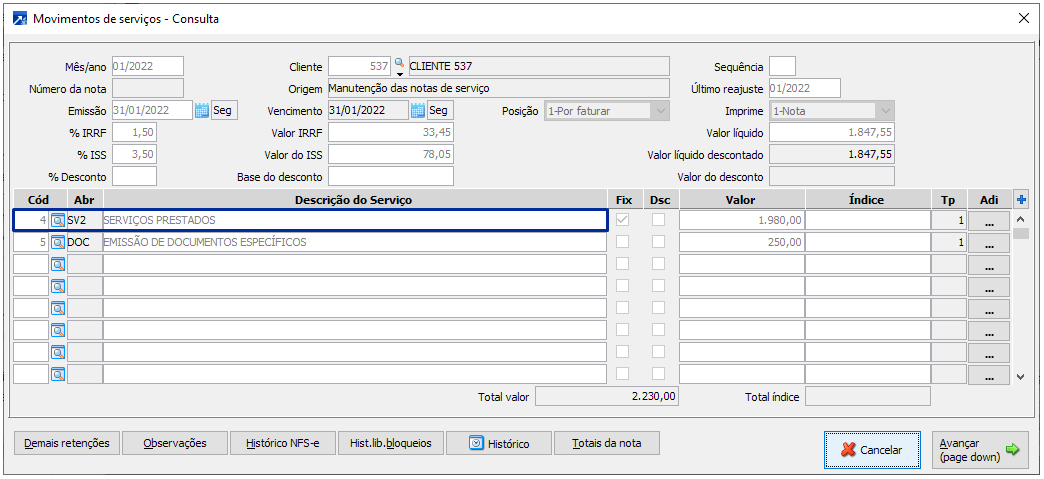Toggle Dsc checkbox for SERVIÇOS PRESTADOS row
The image size is (1044, 479).
pos(659,220)
